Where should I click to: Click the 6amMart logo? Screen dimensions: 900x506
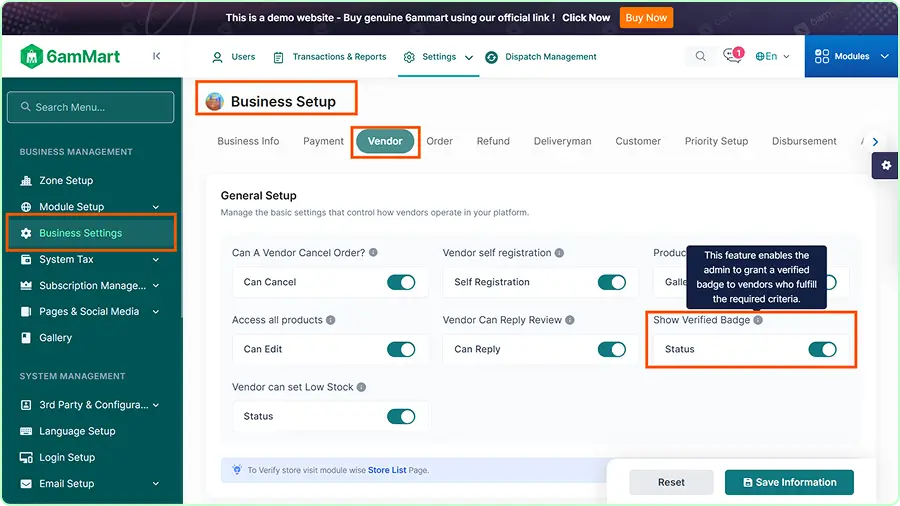point(70,56)
